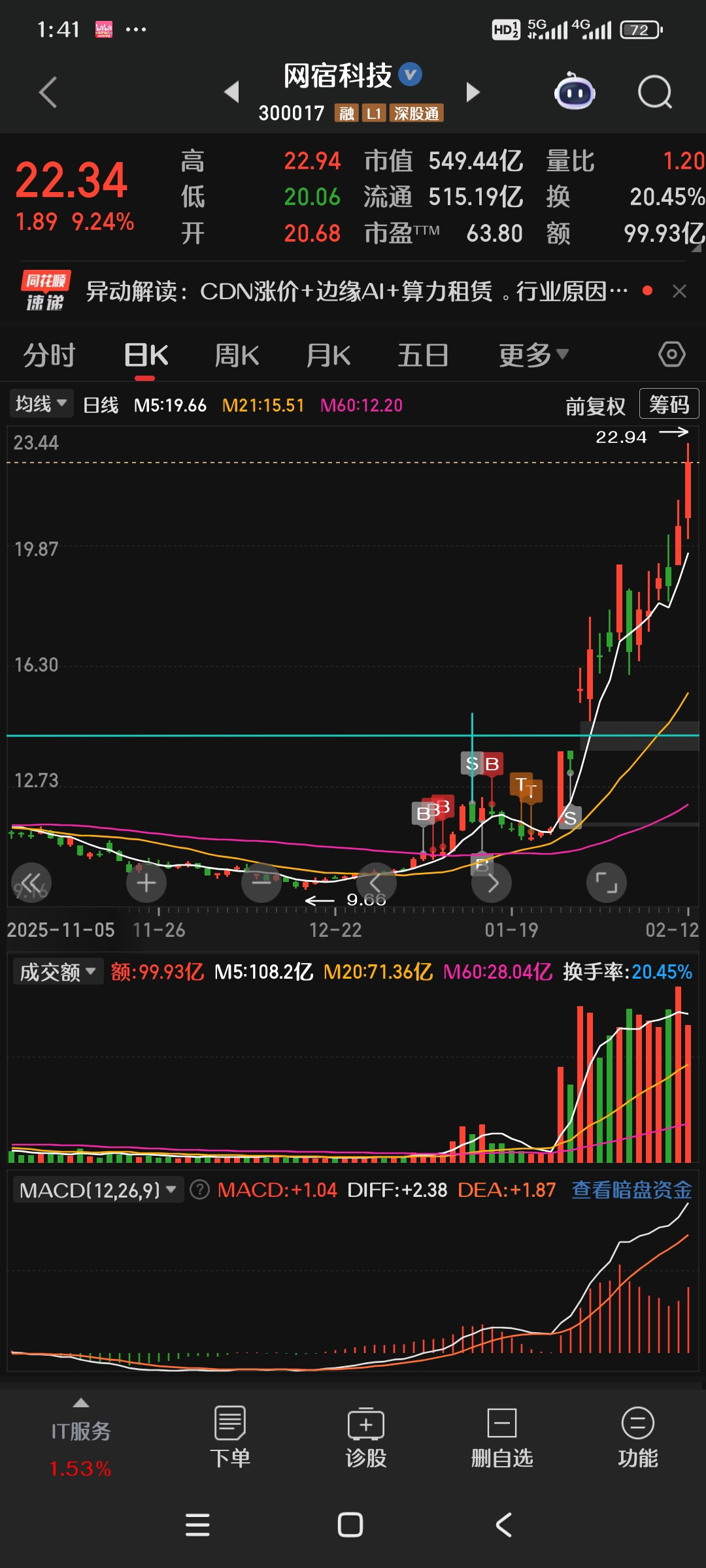This screenshot has height=1568, width=706.
Task: Switch to 月K monthly tab
Action: pyautogui.click(x=328, y=355)
